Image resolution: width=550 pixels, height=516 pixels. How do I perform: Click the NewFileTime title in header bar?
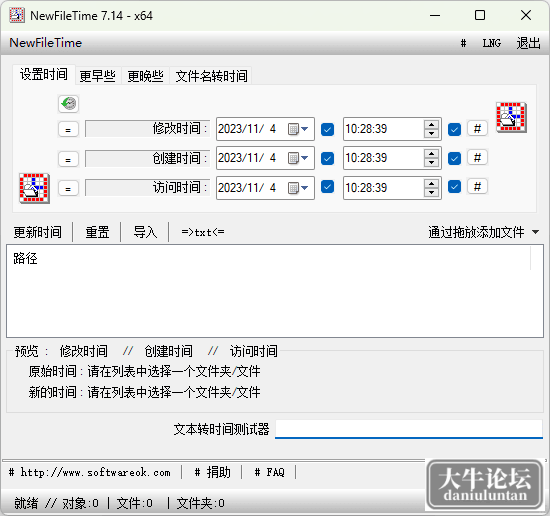[x=46, y=43]
